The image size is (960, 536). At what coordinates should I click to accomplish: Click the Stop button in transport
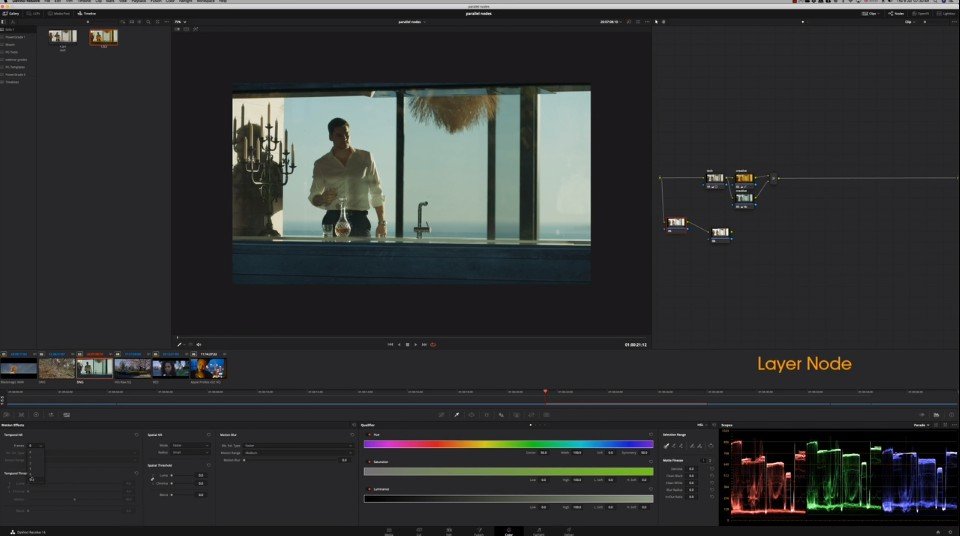pyautogui.click(x=407, y=345)
